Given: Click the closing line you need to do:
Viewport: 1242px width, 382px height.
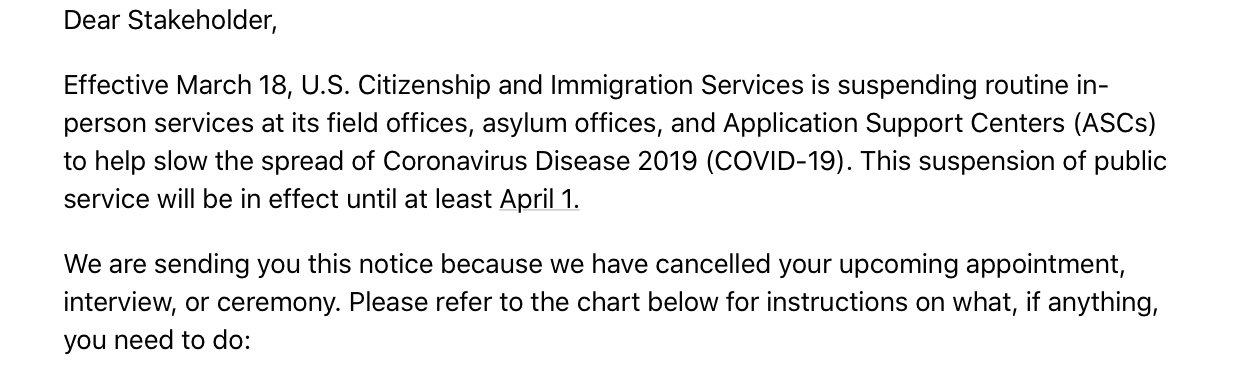Looking at the screenshot, I should coord(157,341).
